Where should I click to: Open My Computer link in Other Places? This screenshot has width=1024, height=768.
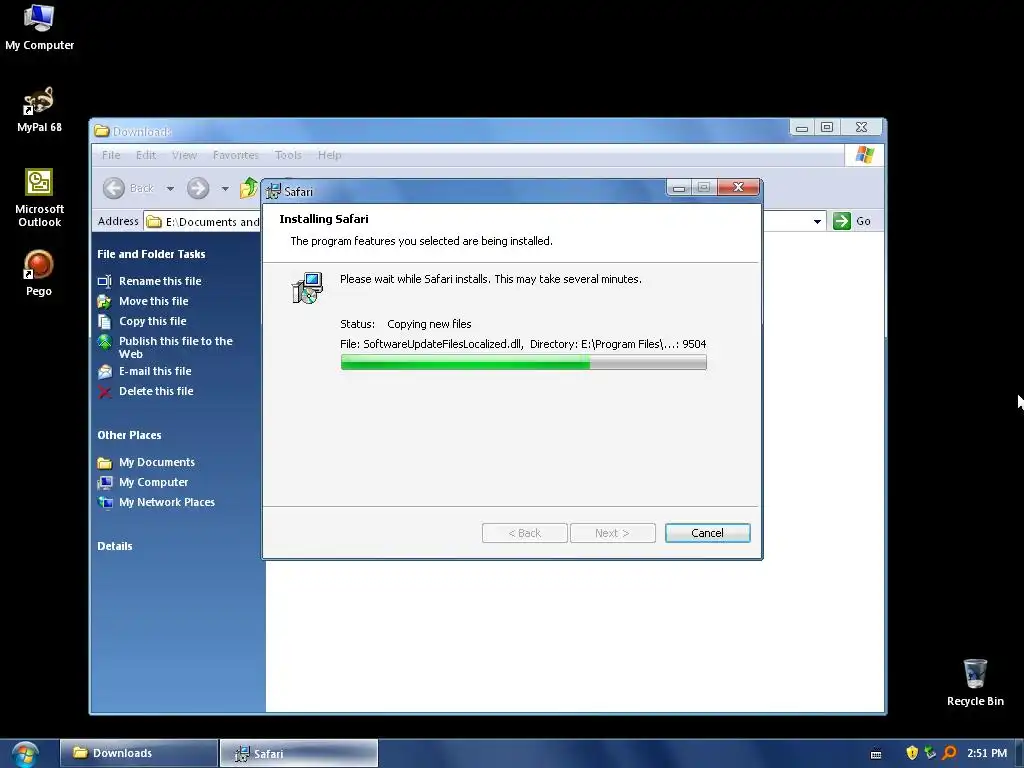(153, 482)
